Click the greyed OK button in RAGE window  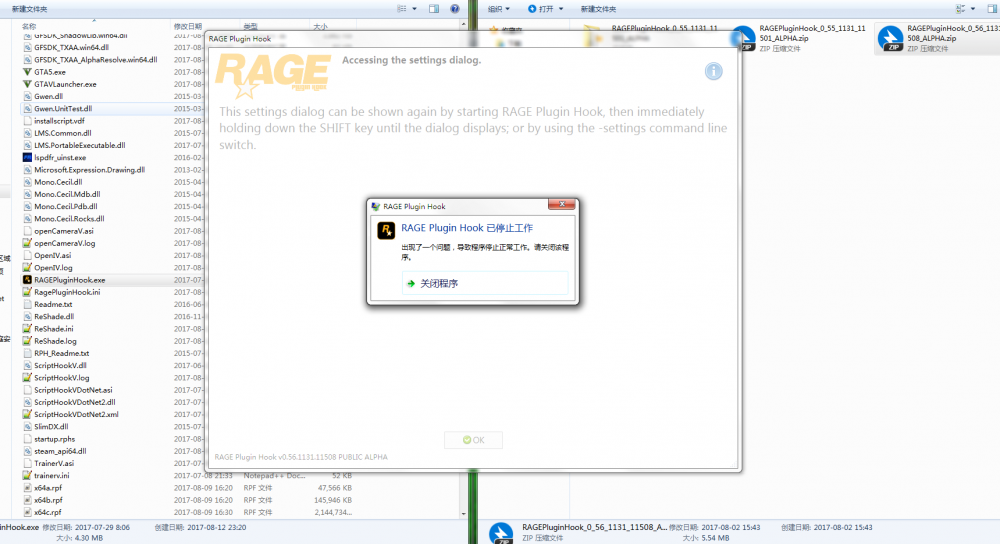click(473, 440)
